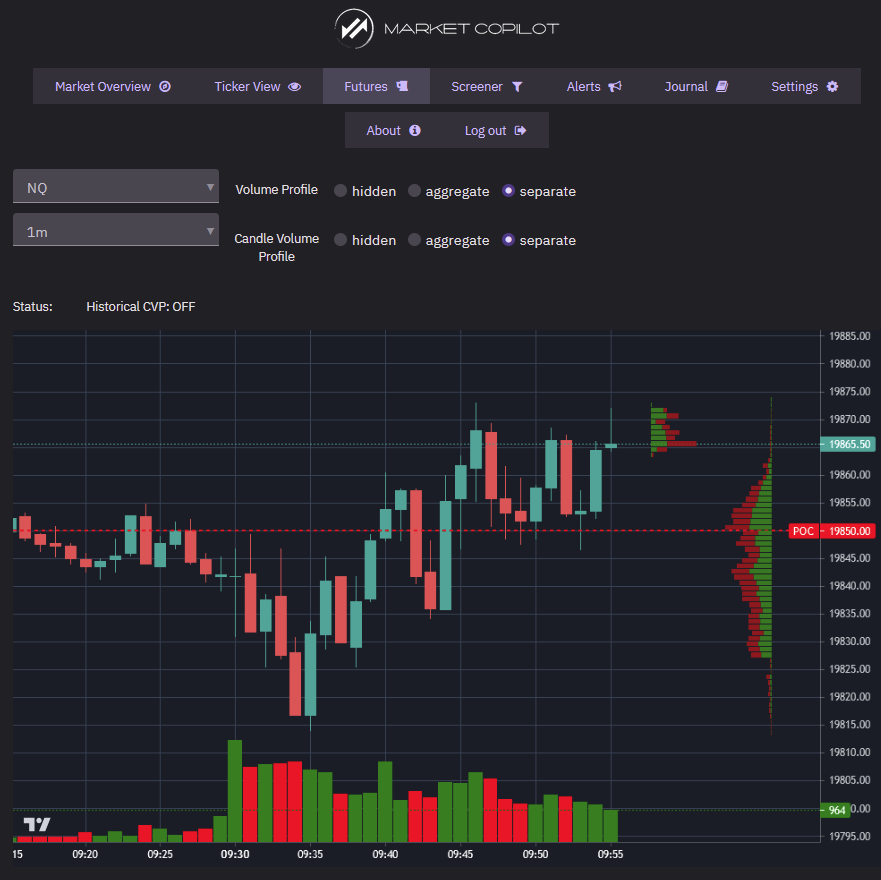Screen dimensions: 881x880
Task: Set Candle Volume Profile to aggregate
Action: coord(414,239)
